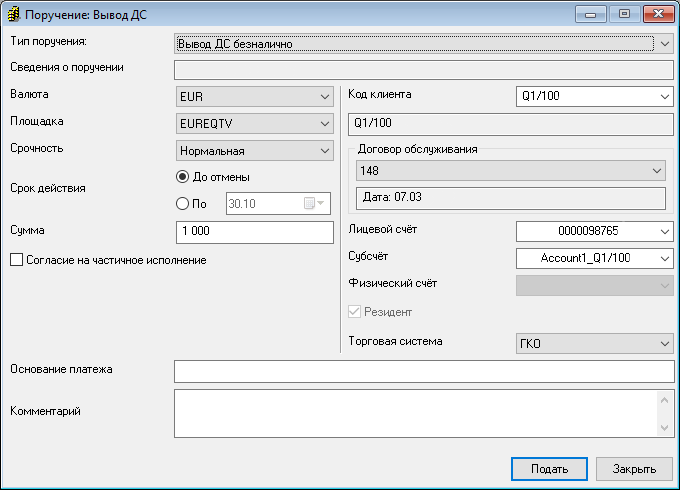Click the 'Подать' submit button
The image size is (680, 490).
tap(549, 469)
